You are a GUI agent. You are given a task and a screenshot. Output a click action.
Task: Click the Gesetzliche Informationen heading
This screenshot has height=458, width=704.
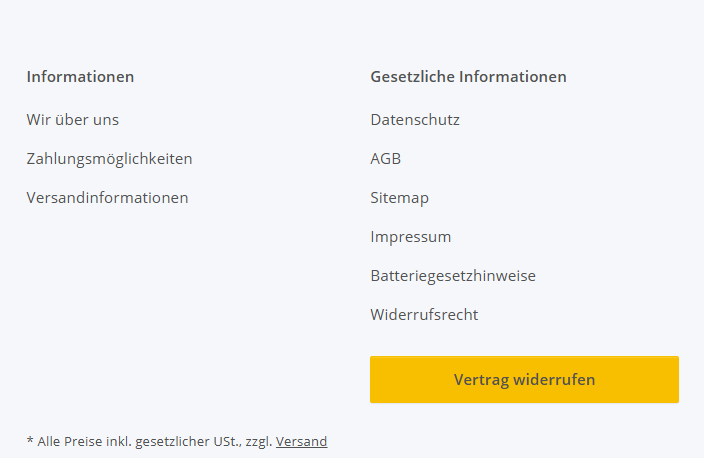(x=468, y=77)
